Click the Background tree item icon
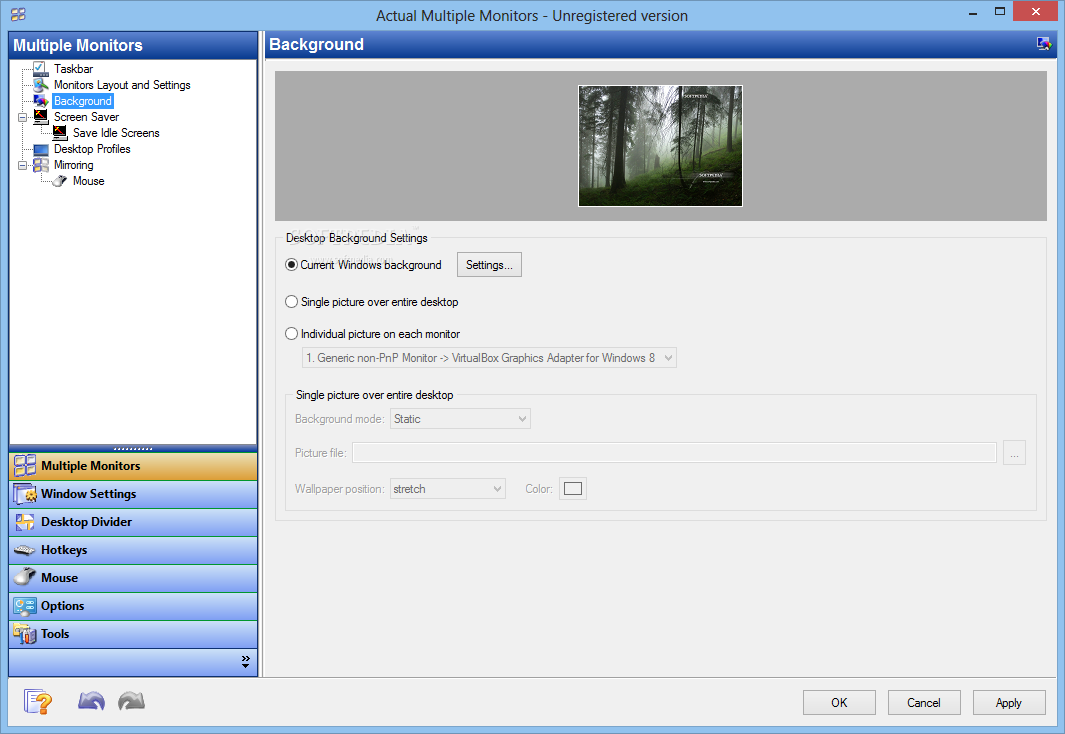Screen dimensions: 1065x734 [x=40, y=101]
